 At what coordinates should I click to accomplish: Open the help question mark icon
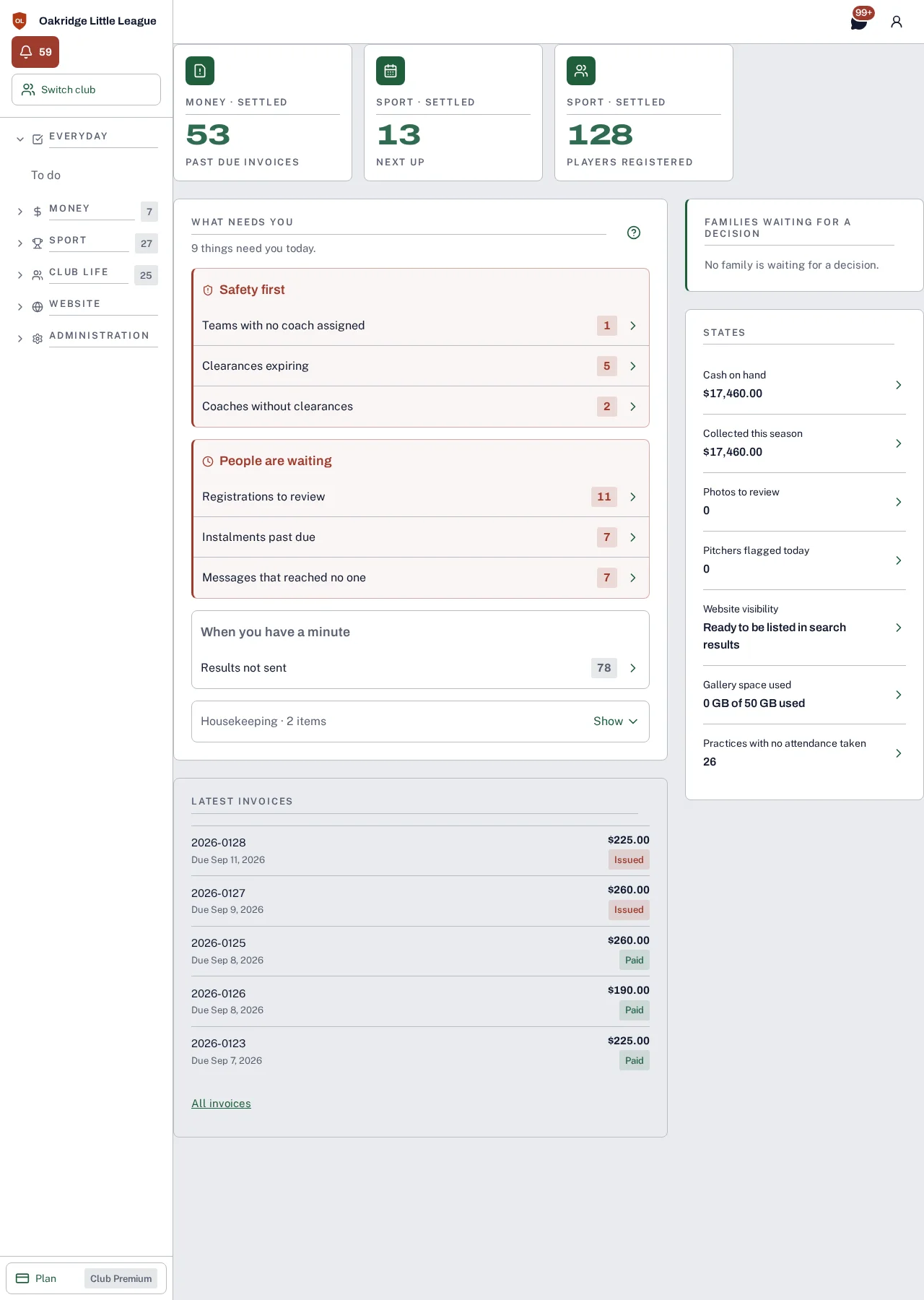click(x=634, y=233)
